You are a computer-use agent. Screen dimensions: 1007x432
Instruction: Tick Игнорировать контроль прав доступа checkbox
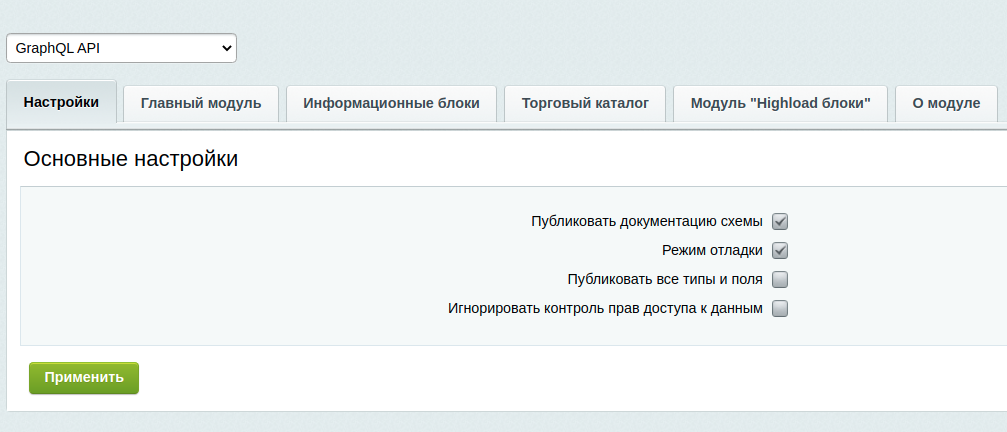pyautogui.click(x=780, y=308)
